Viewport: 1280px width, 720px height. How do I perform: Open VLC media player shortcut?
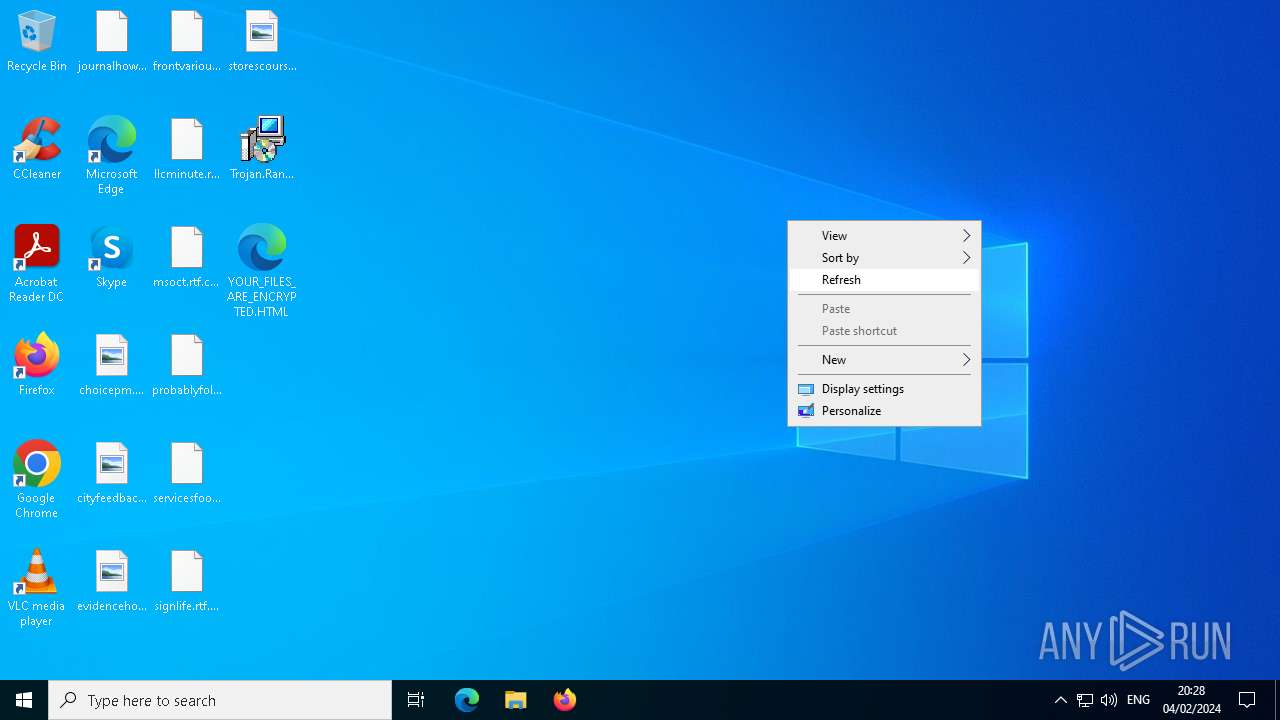click(37, 588)
